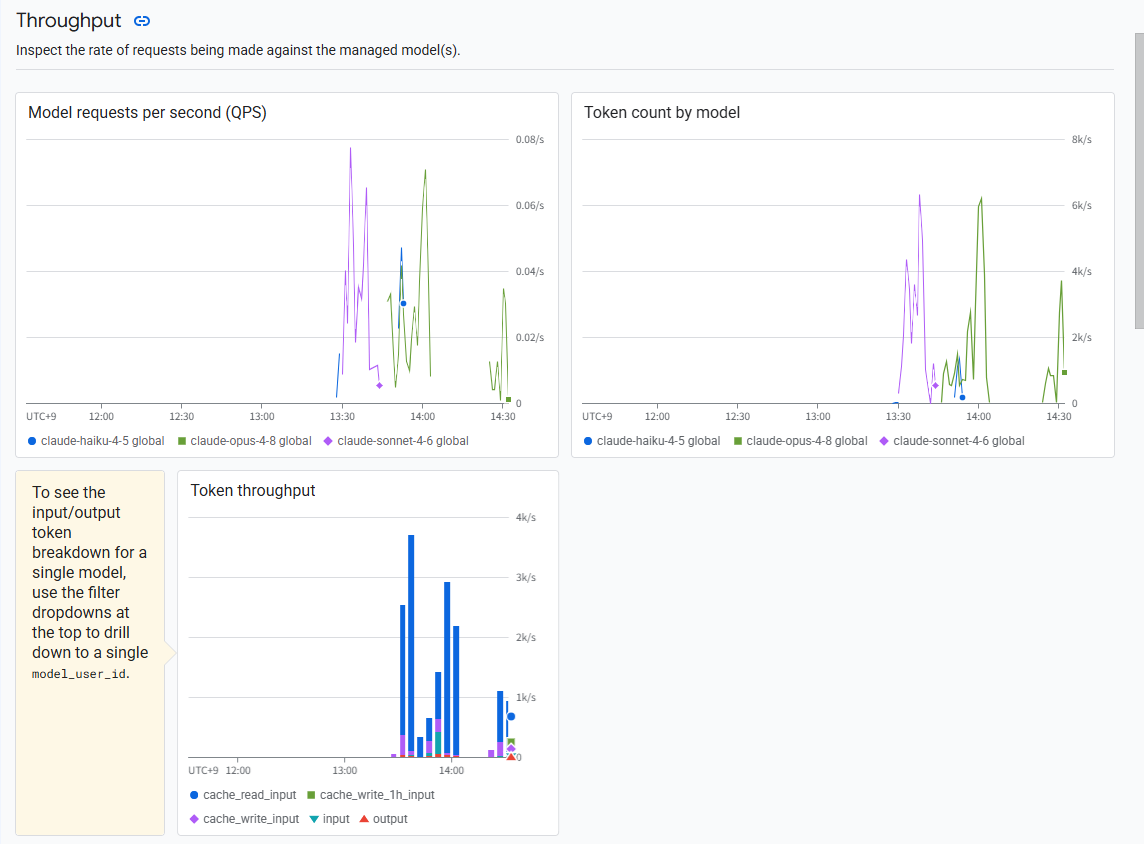Click the Model requests per second chart title
The height and width of the screenshot is (844, 1144).
[x=147, y=112]
